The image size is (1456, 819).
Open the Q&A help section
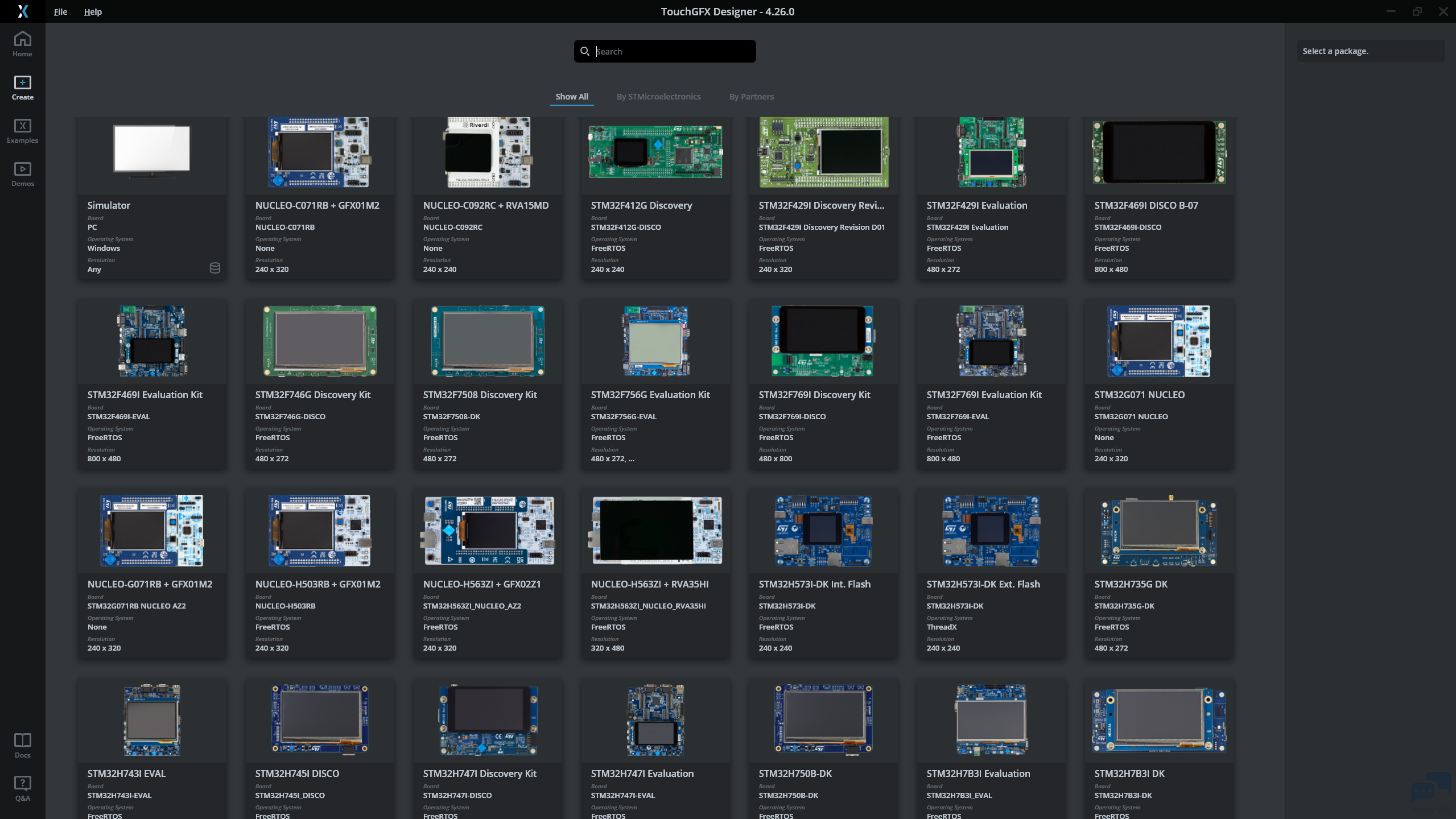click(23, 789)
